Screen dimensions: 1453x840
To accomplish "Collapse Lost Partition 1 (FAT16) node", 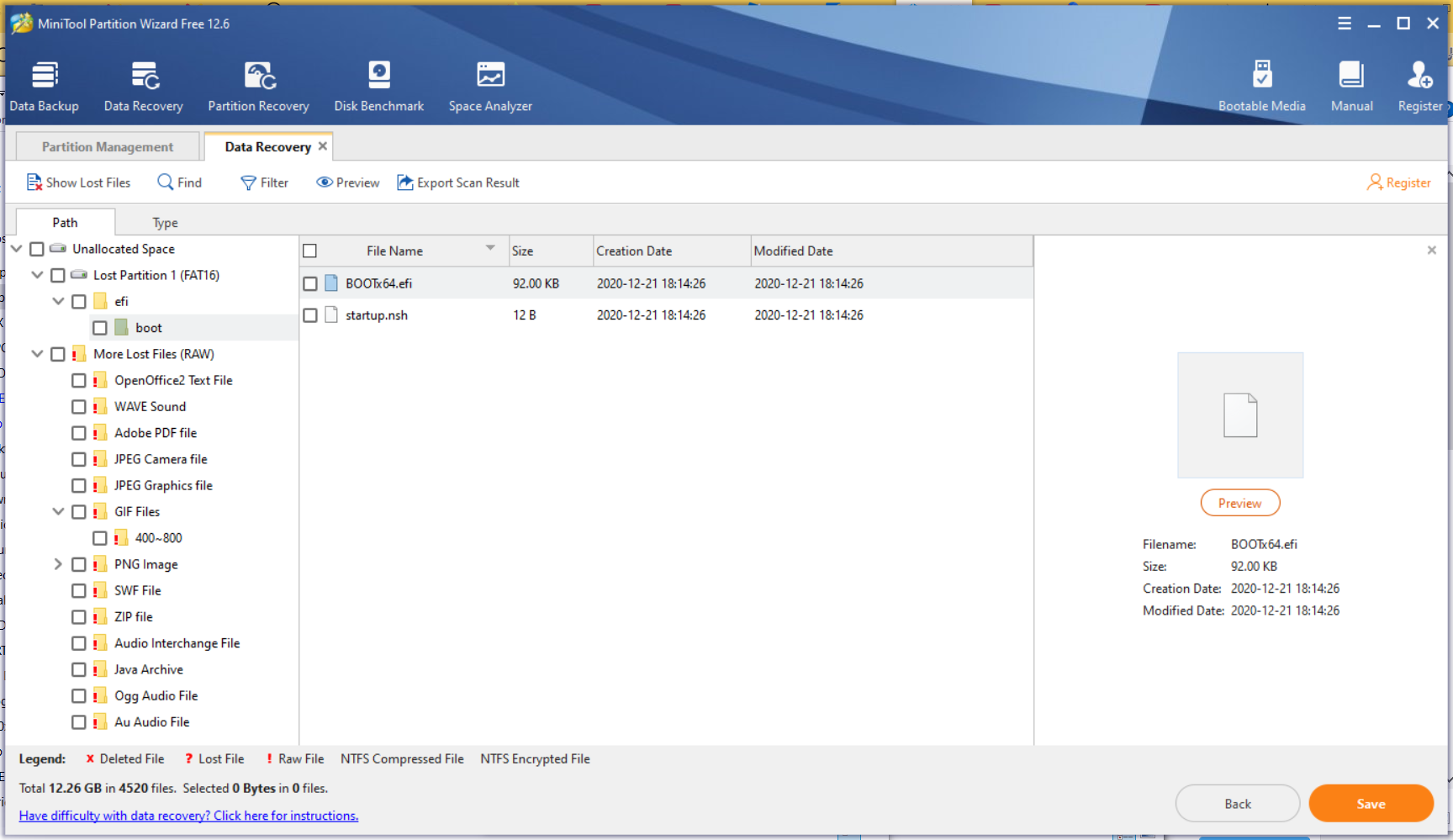I will coord(37,275).
